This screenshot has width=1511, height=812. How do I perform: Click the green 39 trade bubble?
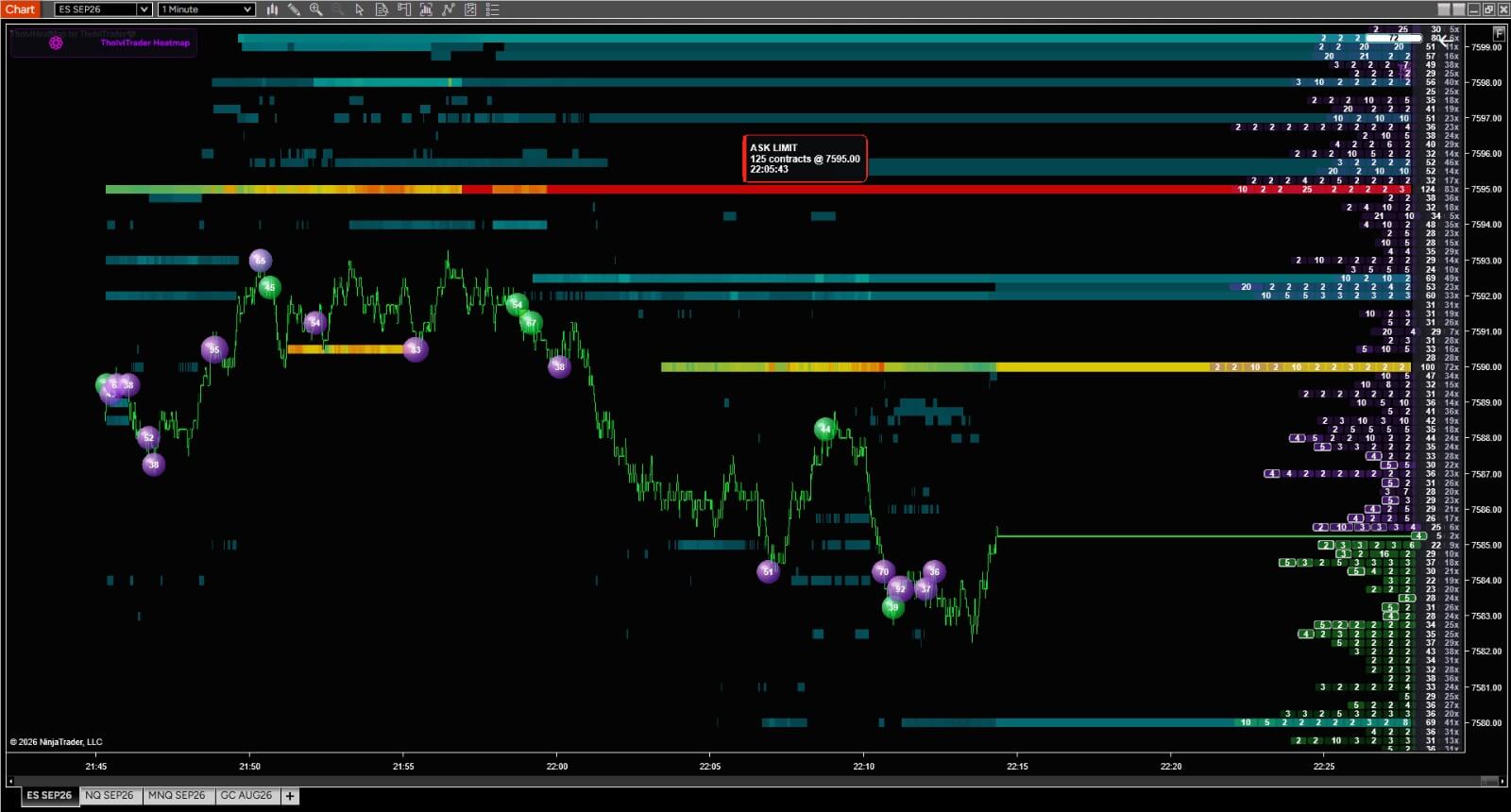[893, 607]
